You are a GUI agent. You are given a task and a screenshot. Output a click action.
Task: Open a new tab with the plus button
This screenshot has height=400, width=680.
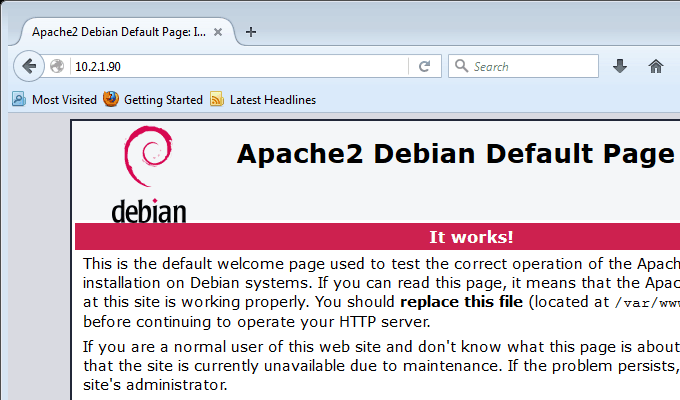click(x=251, y=32)
